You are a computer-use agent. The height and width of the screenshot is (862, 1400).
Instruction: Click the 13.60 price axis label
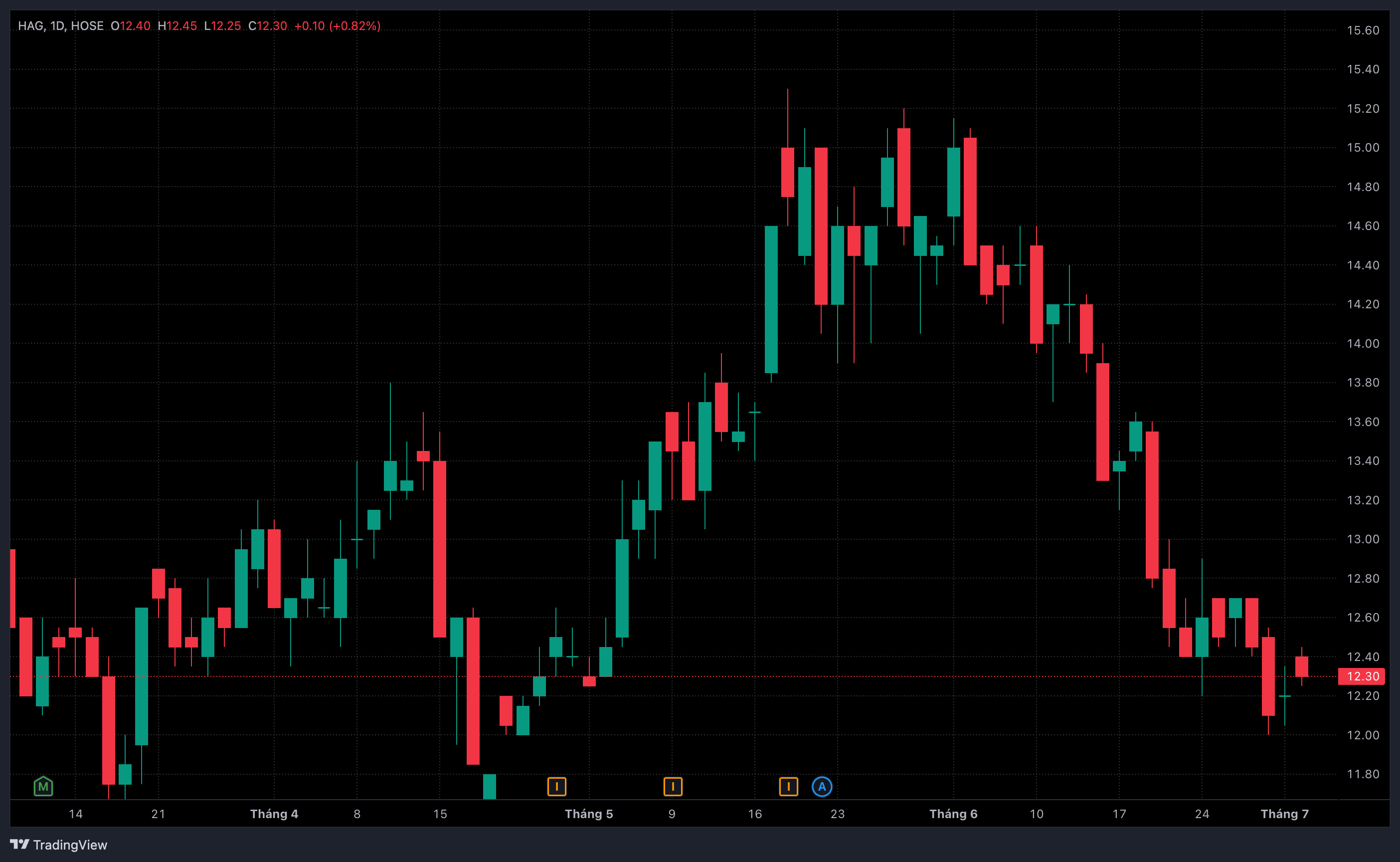(x=1363, y=422)
